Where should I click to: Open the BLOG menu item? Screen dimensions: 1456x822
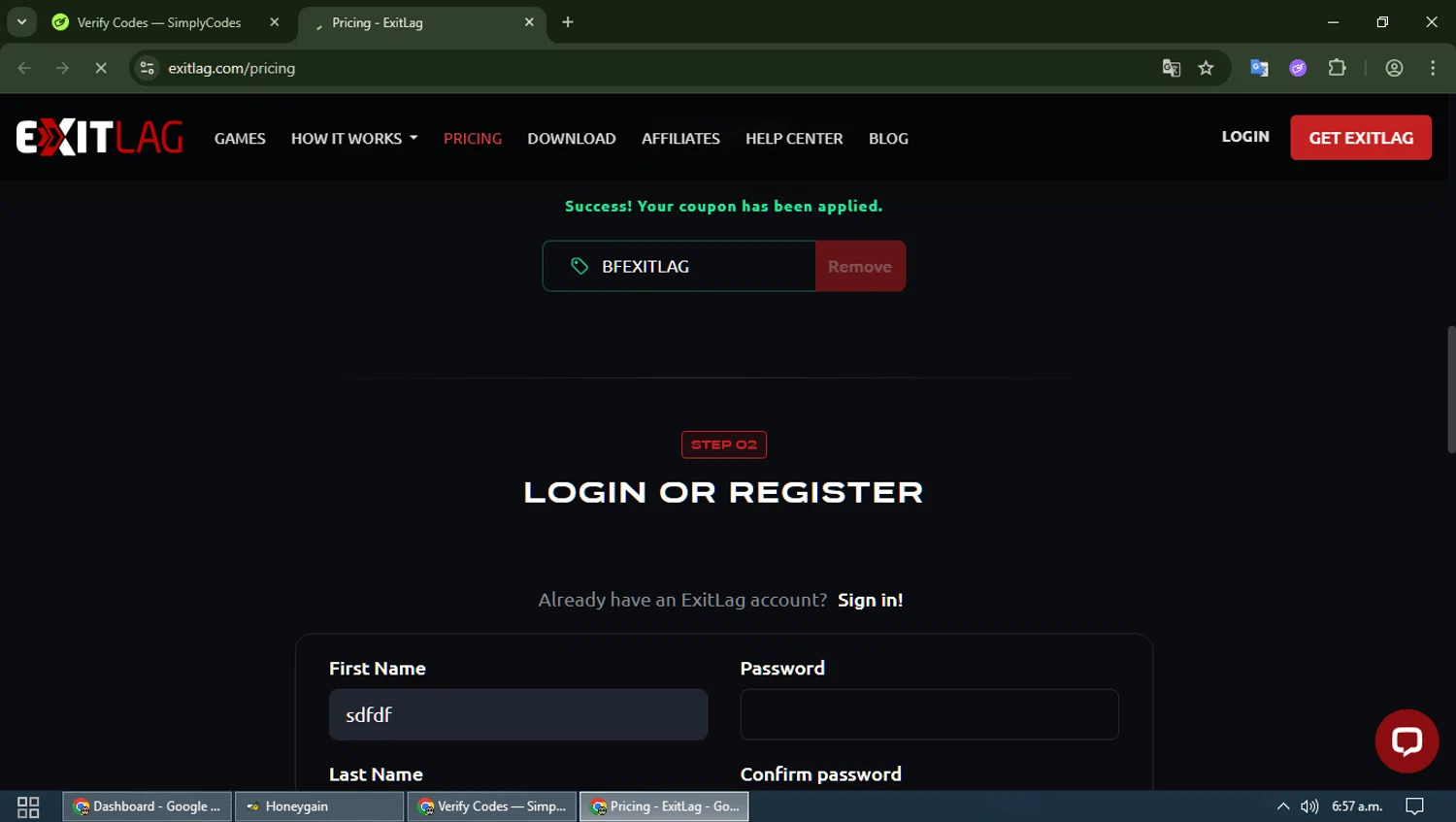(x=888, y=139)
